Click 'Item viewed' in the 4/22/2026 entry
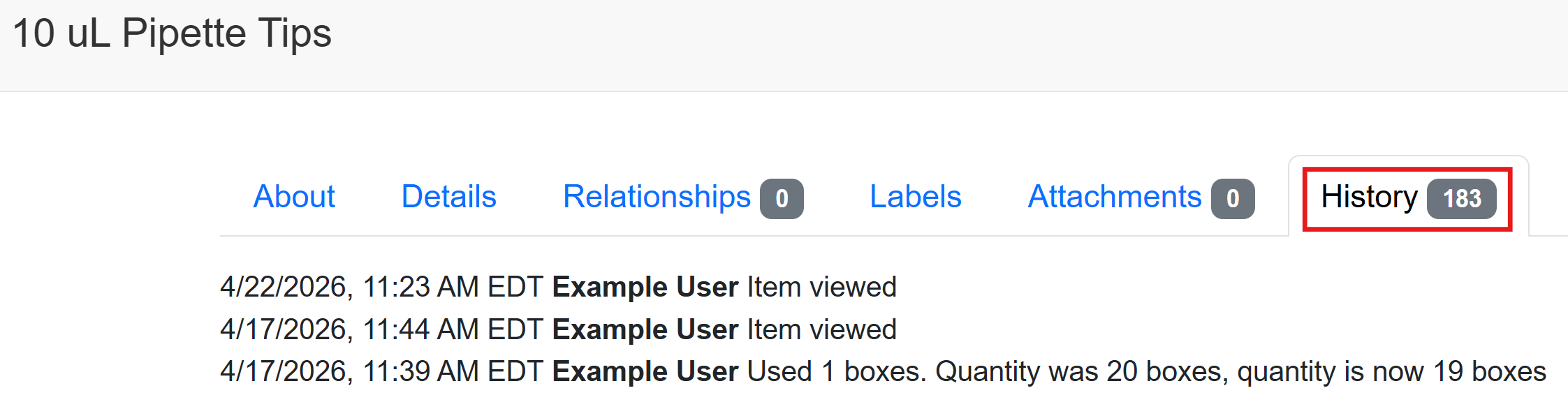This screenshot has height=402, width=1568. 821,287
